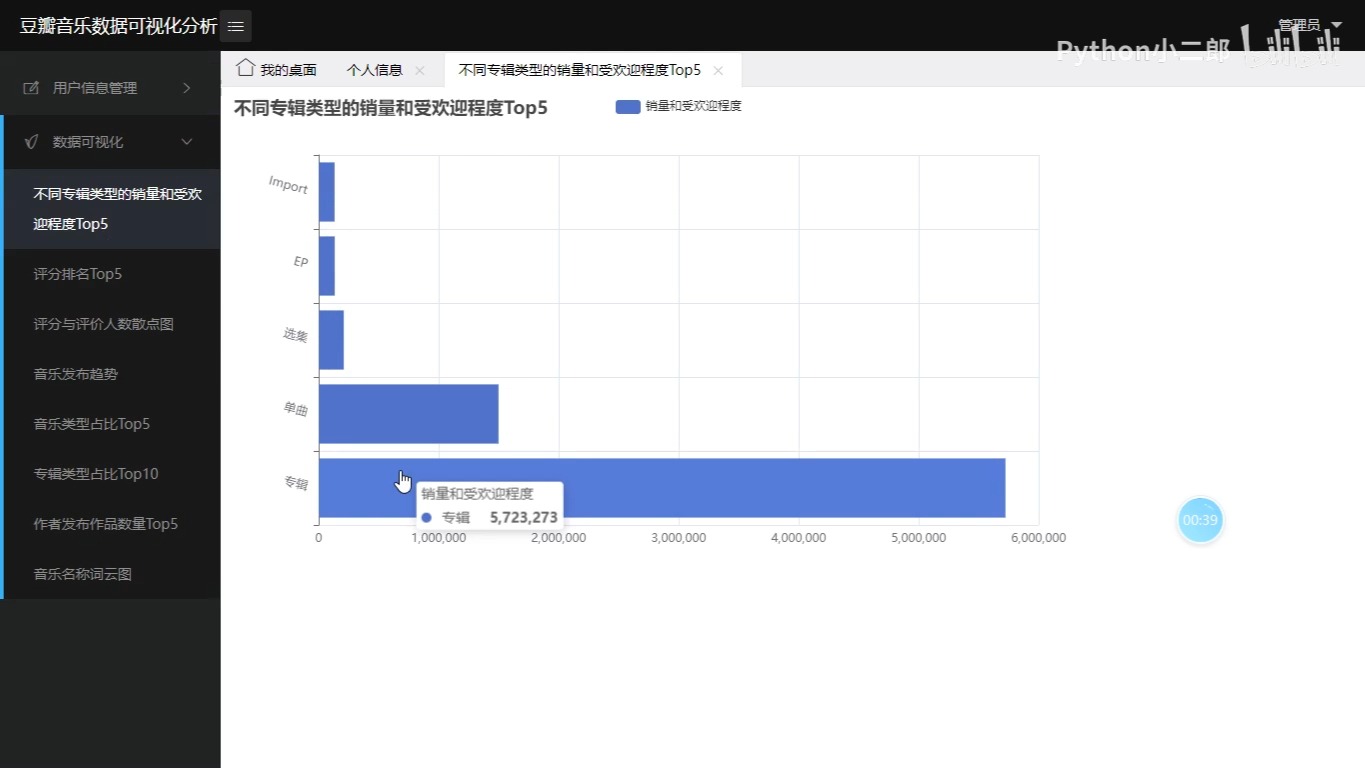The width and height of the screenshot is (1365, 768).
Task: Click the 00:39 timer bubble
Action: click(x=1200, y=520)
